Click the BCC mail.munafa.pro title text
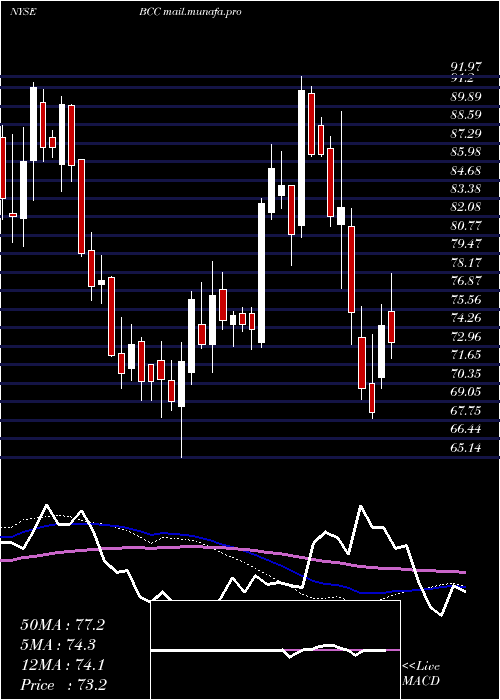Image resolution: width=500 pixels, height=700 pixels. point(190,12)
